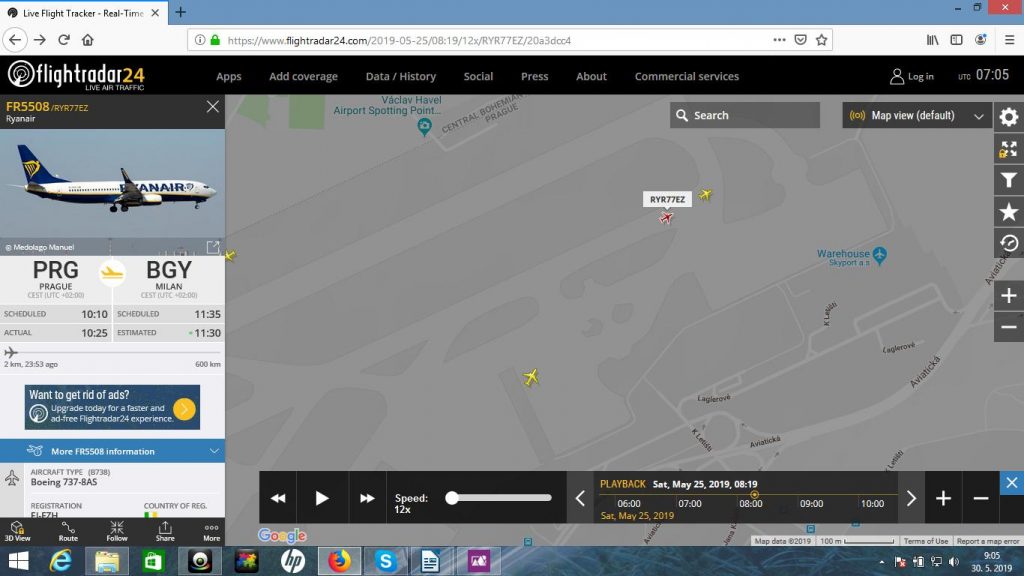
Task: Move timeline to earlier time
Action: coord(580,498)
